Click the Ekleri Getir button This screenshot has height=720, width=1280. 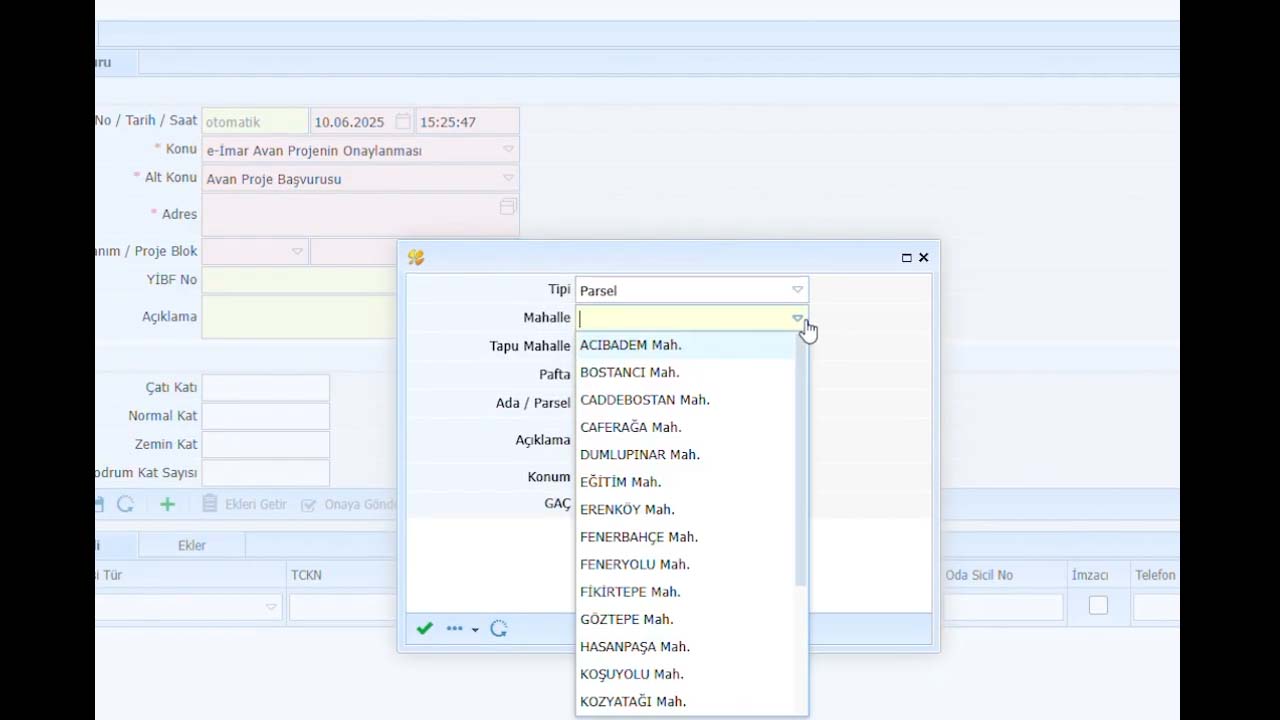pos(245,504)
